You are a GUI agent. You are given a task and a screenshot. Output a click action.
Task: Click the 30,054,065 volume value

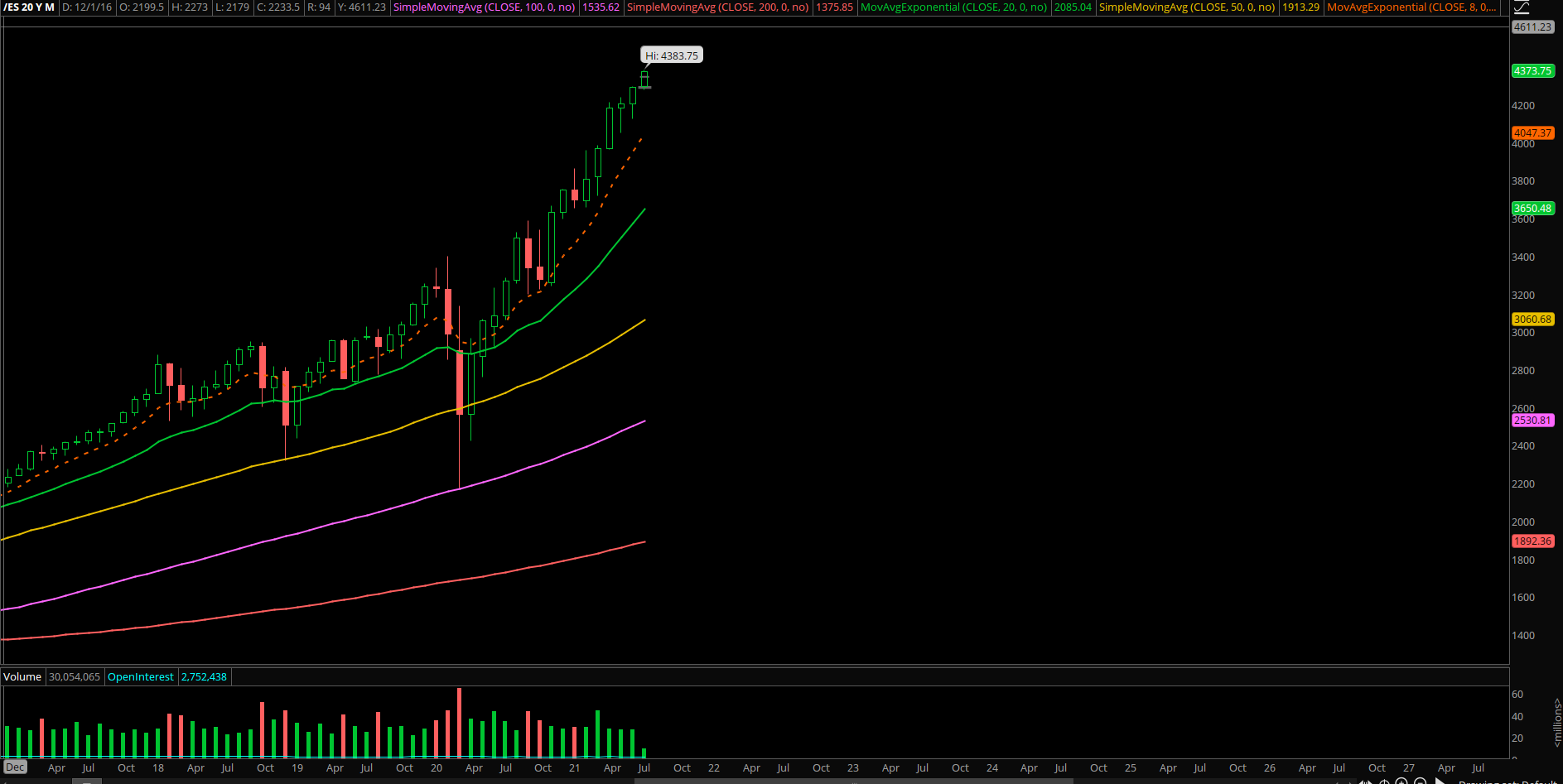[x=75, y=677]
